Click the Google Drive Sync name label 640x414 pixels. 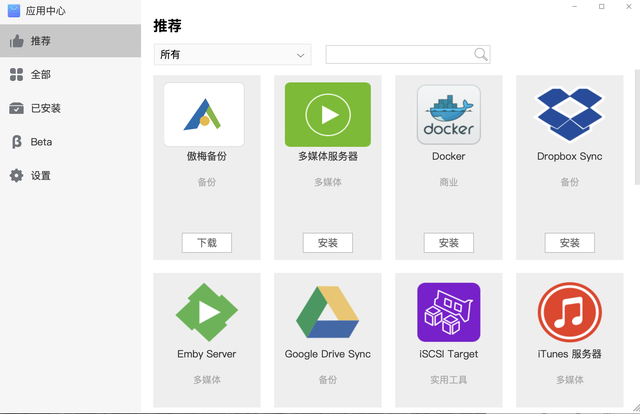(328, 354)
